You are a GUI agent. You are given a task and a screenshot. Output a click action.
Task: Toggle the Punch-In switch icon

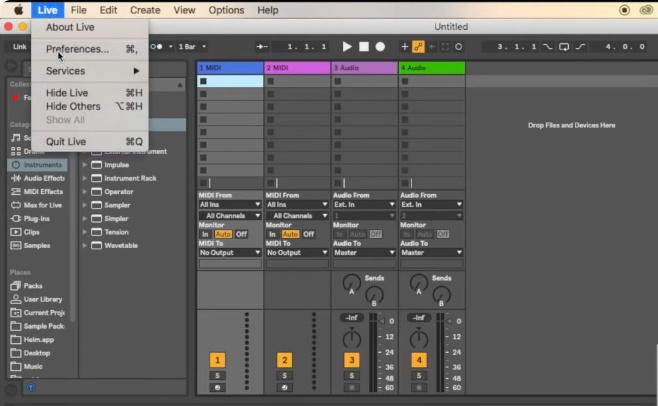tap(548, 47)
